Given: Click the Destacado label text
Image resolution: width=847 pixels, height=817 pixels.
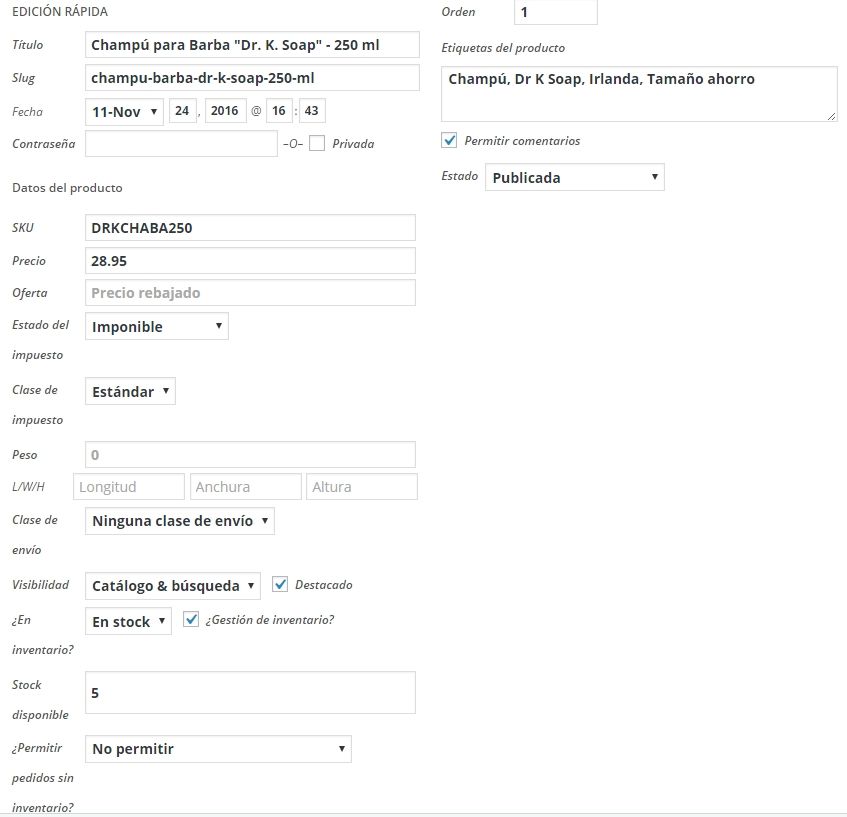Looking at the screenshot, I should (324, 585).
